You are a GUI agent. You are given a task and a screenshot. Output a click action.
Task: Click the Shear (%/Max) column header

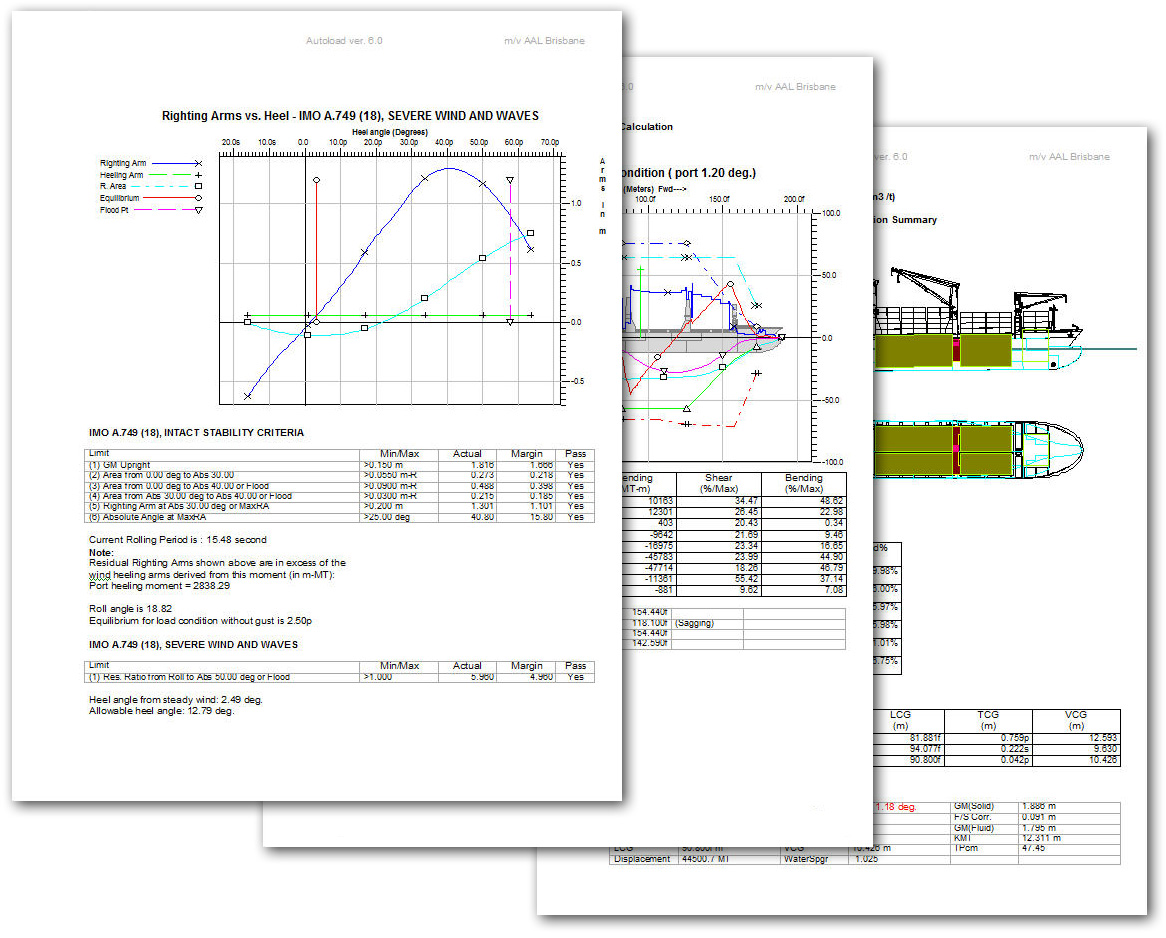point(719,483)
